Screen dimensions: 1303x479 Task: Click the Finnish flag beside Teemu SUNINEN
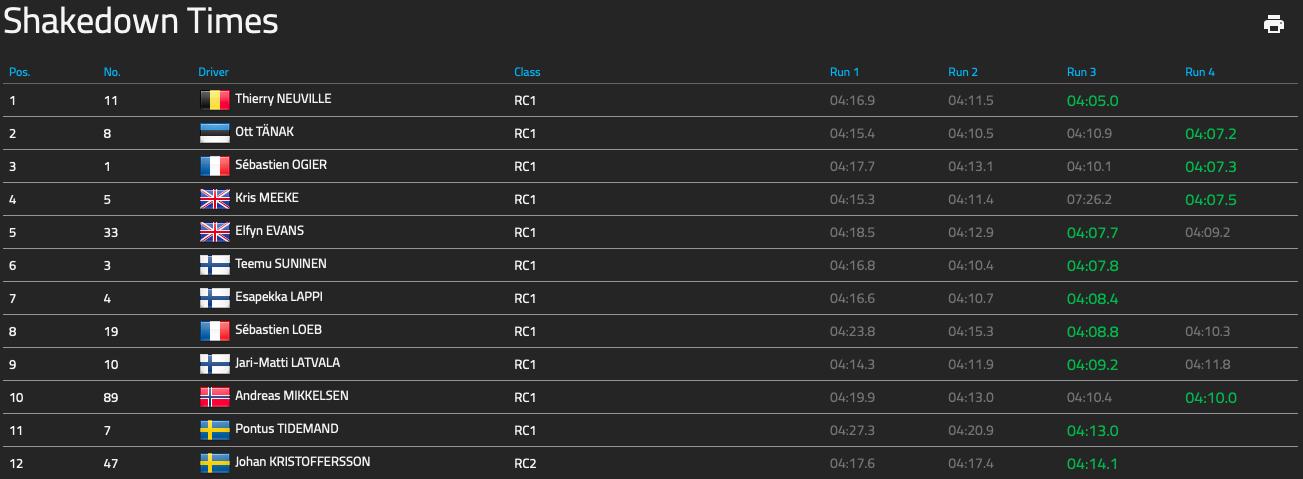(x=215, y=265)
